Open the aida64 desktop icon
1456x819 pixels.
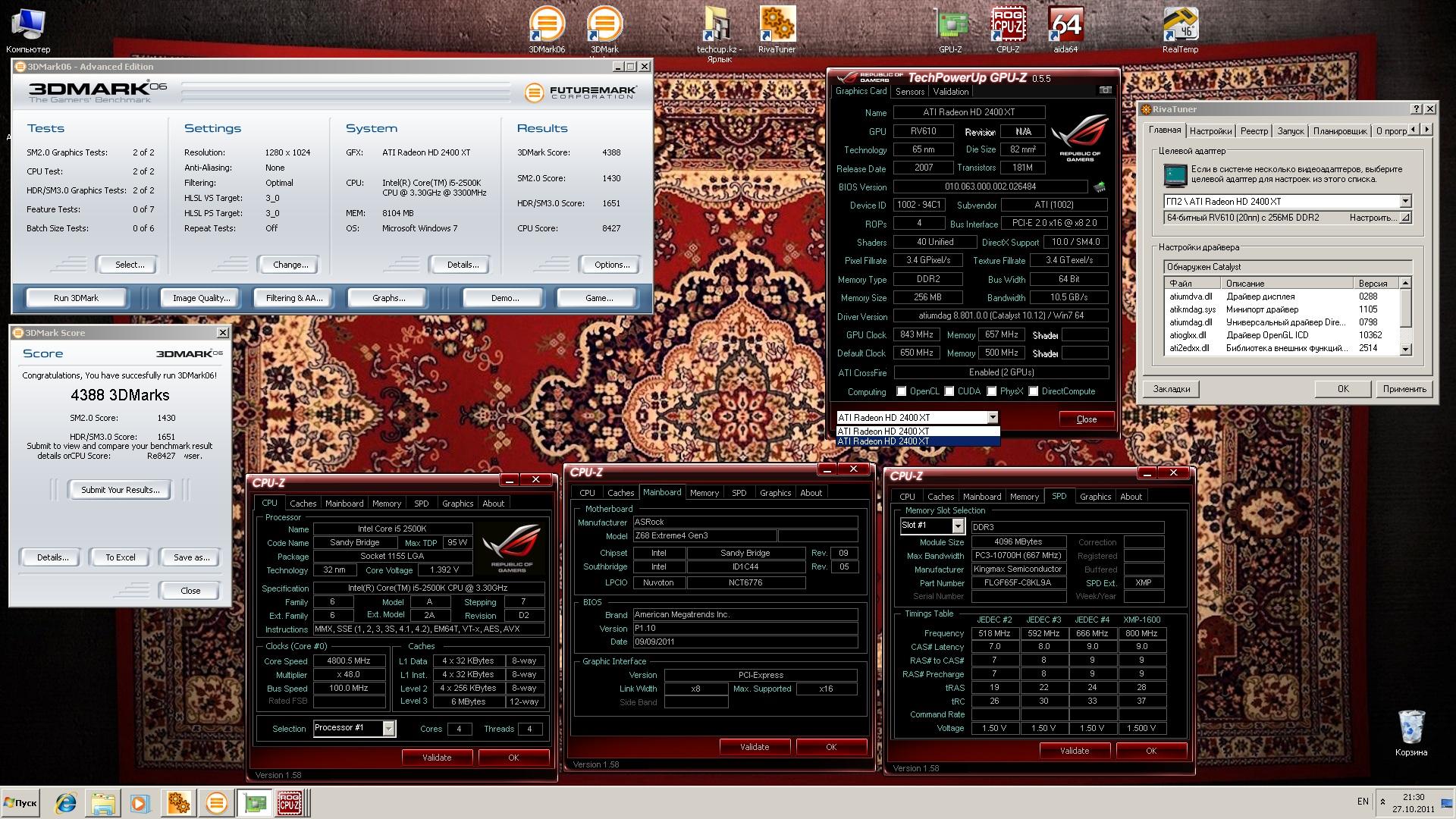(1065, 29)
